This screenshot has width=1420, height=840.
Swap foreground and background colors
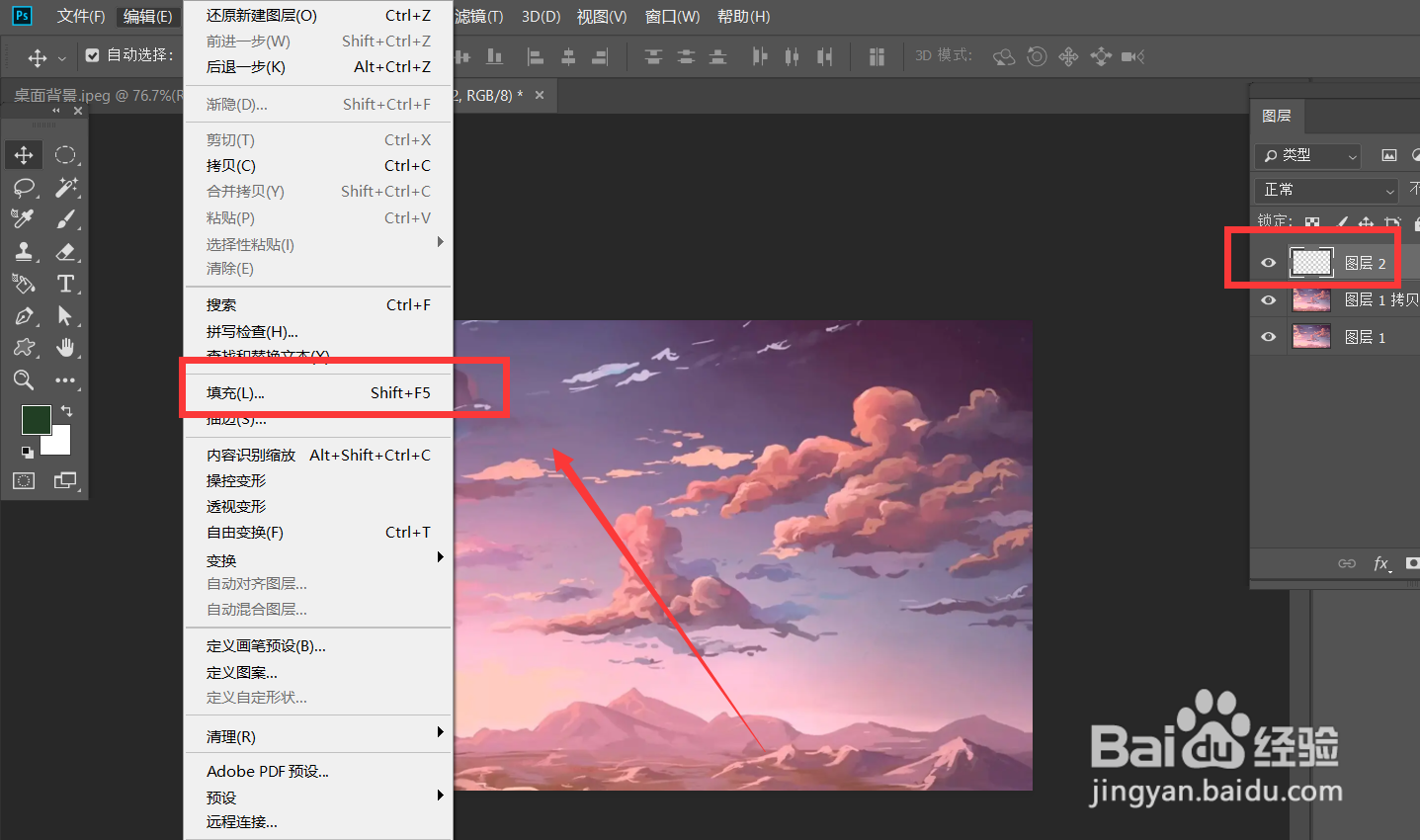click(x=66, y=410)
